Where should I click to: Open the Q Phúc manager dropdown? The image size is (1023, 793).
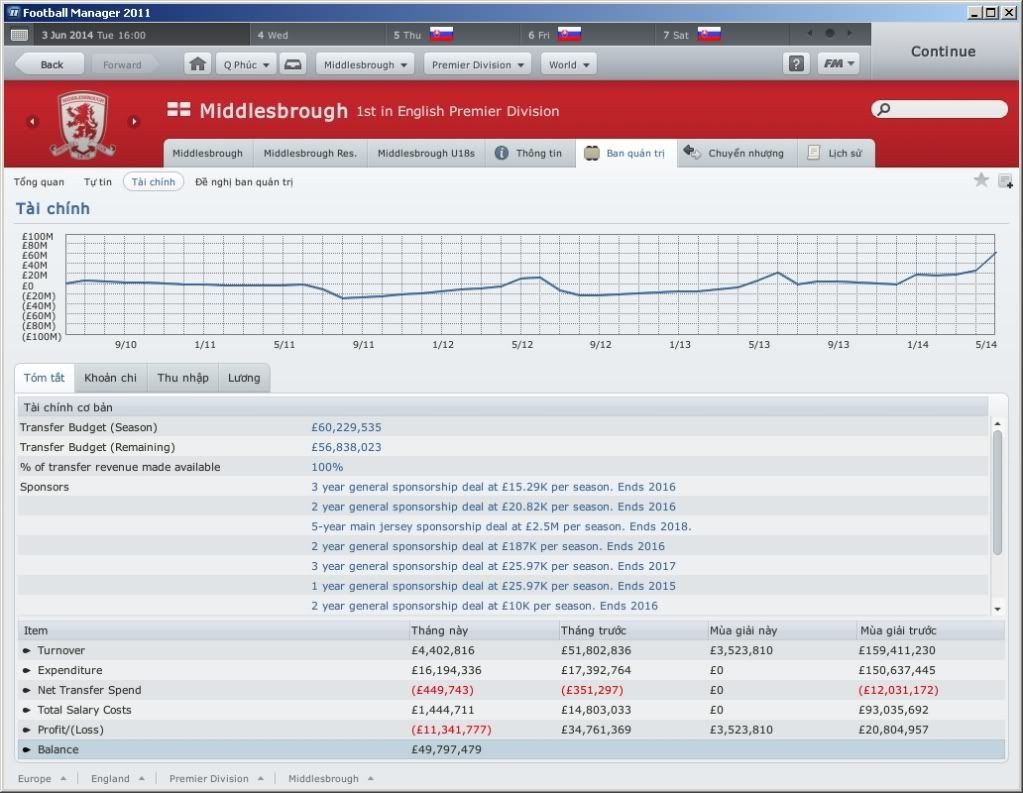(246, 64)
